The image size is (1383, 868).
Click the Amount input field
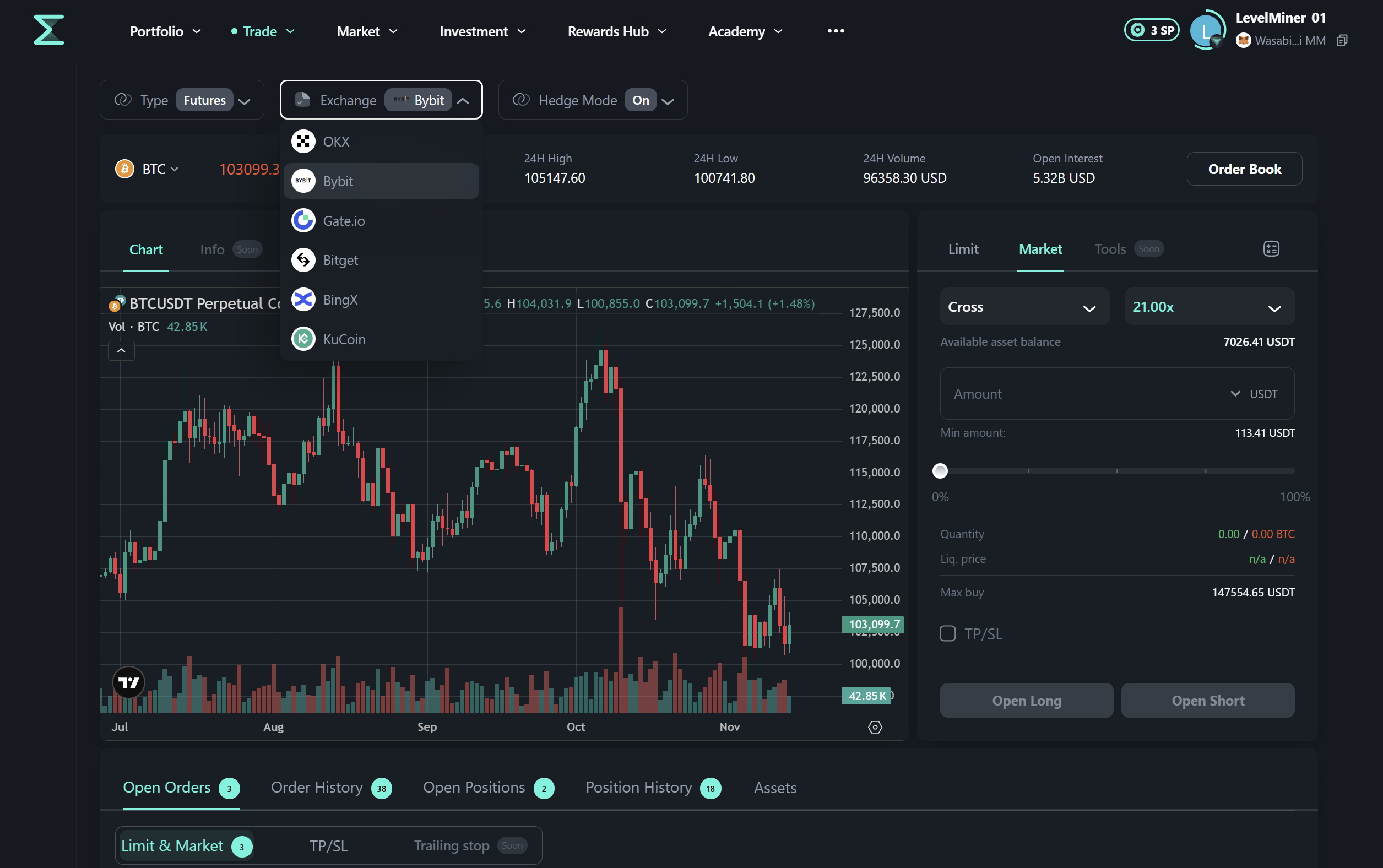coord(1117,394)
